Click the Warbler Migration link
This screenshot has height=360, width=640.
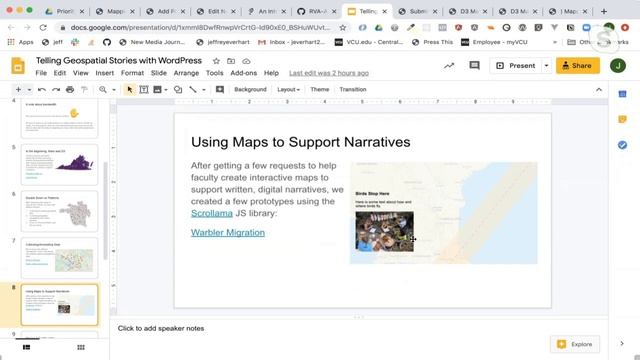click(228, 233)
